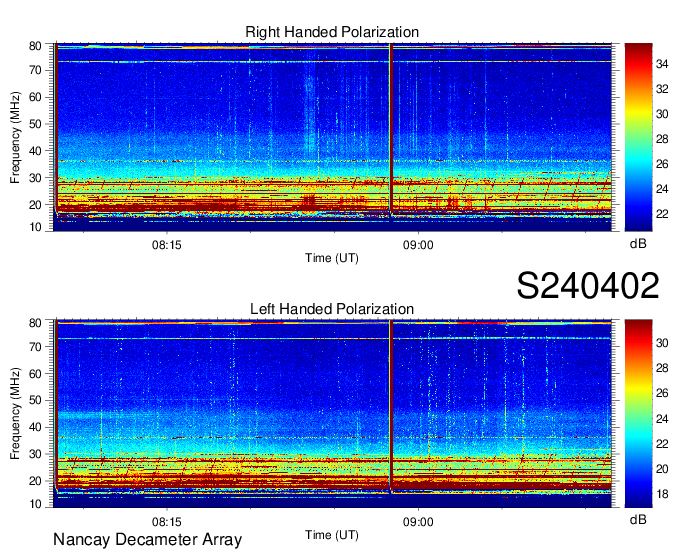Click the "Left Handed Polarization" title

click(x=332, y=309)
